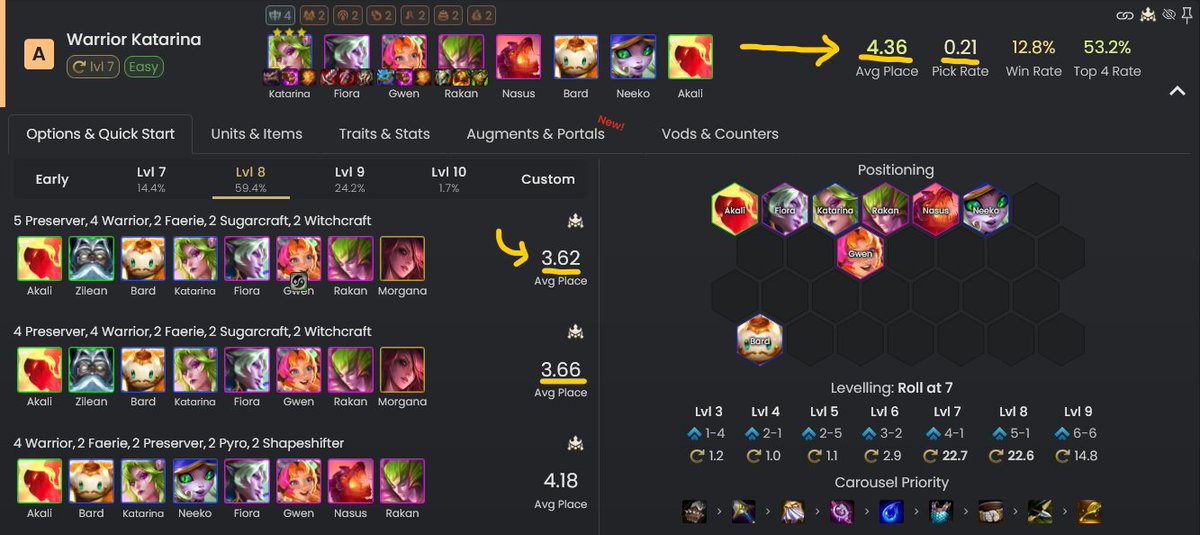Click the Golden Spatula carousel item
The image size is (1200, 535).
click(x=1089, y=512)
